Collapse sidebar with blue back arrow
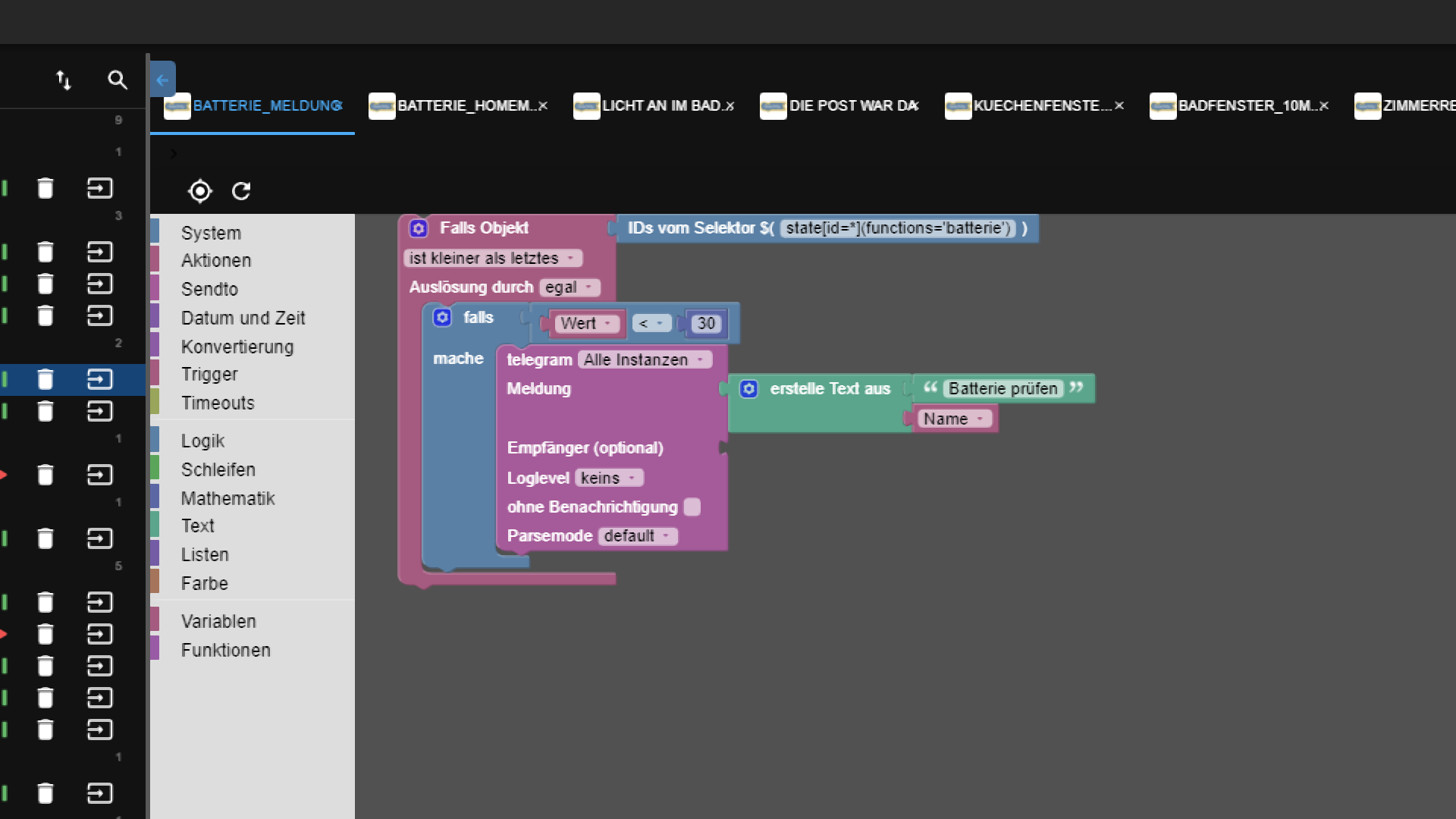Viewport: 1456px width, 819px height. tap(162, 79)
